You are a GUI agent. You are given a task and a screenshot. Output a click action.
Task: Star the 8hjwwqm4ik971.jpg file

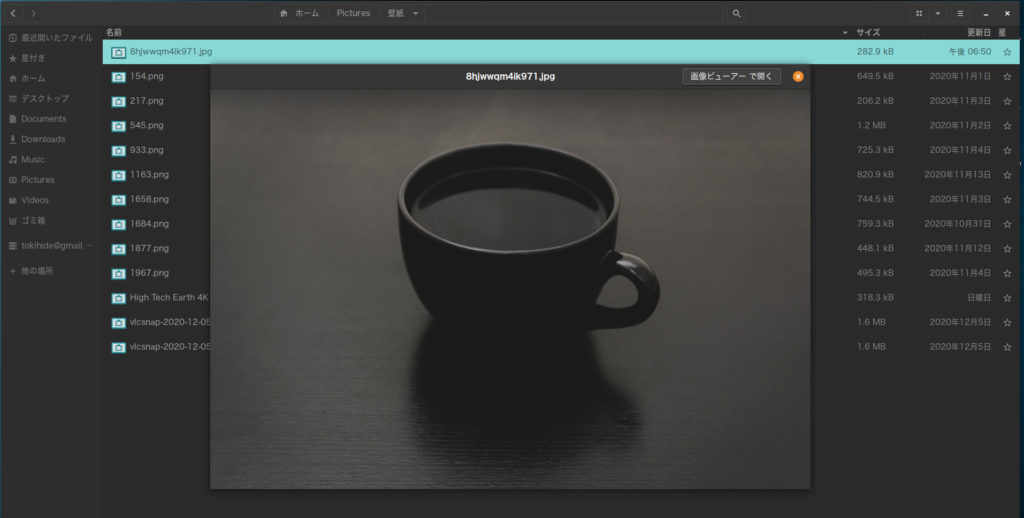click(1007, 52)
